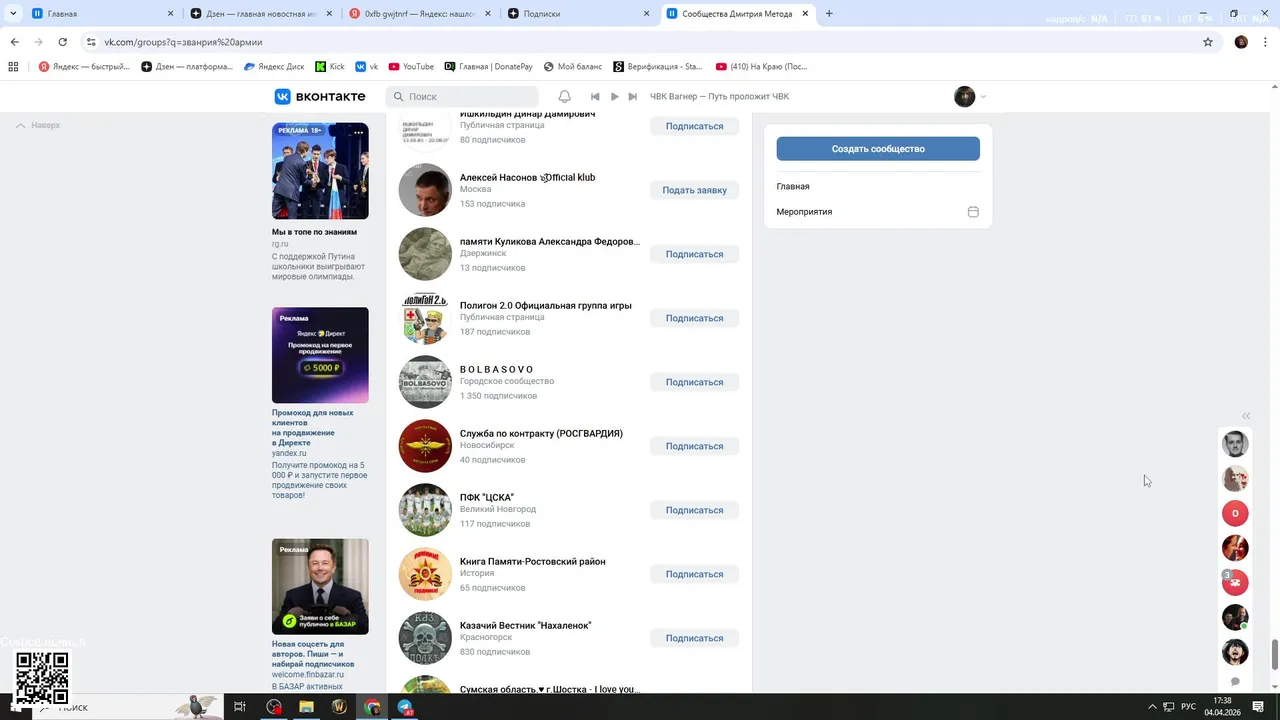This screenshot has width=1280, height=720.
Task: Click the VKontakte logo
Action: pos(320,96)
